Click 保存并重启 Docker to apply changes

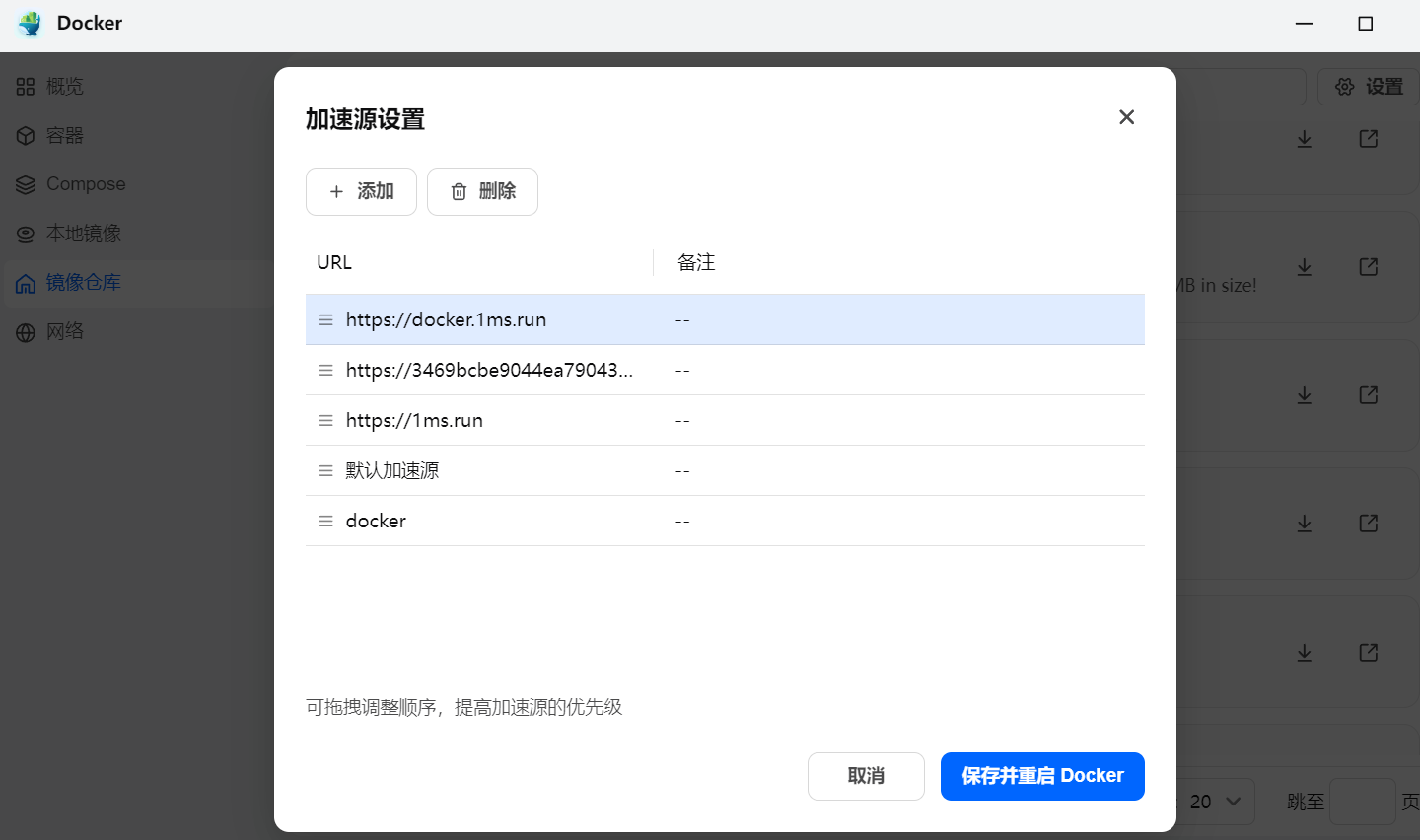click(1041, 776)
